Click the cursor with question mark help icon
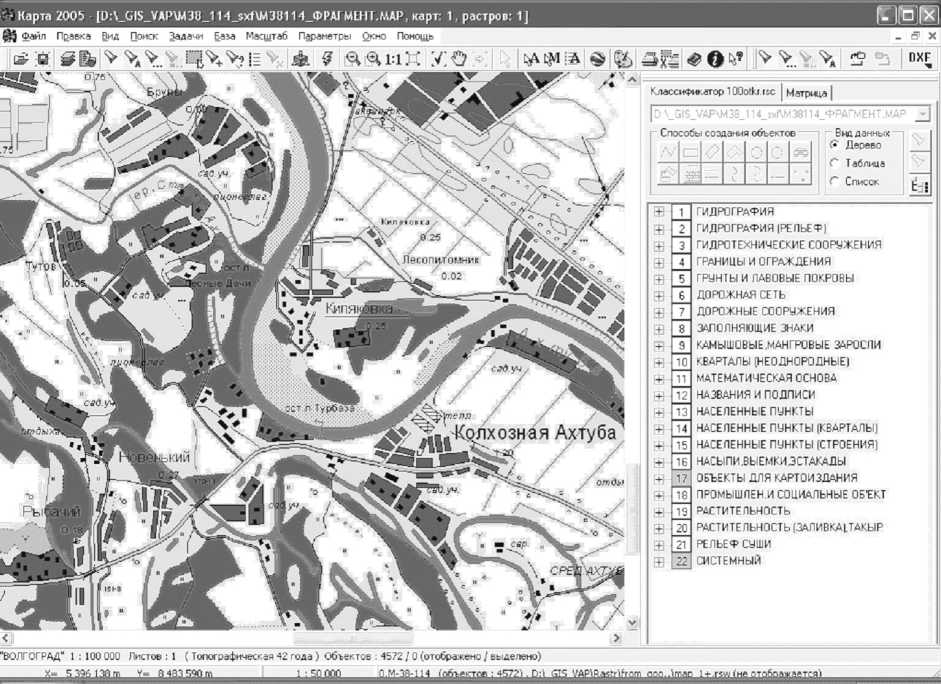This screenshot has height=684, width=941. pos(736,59)
